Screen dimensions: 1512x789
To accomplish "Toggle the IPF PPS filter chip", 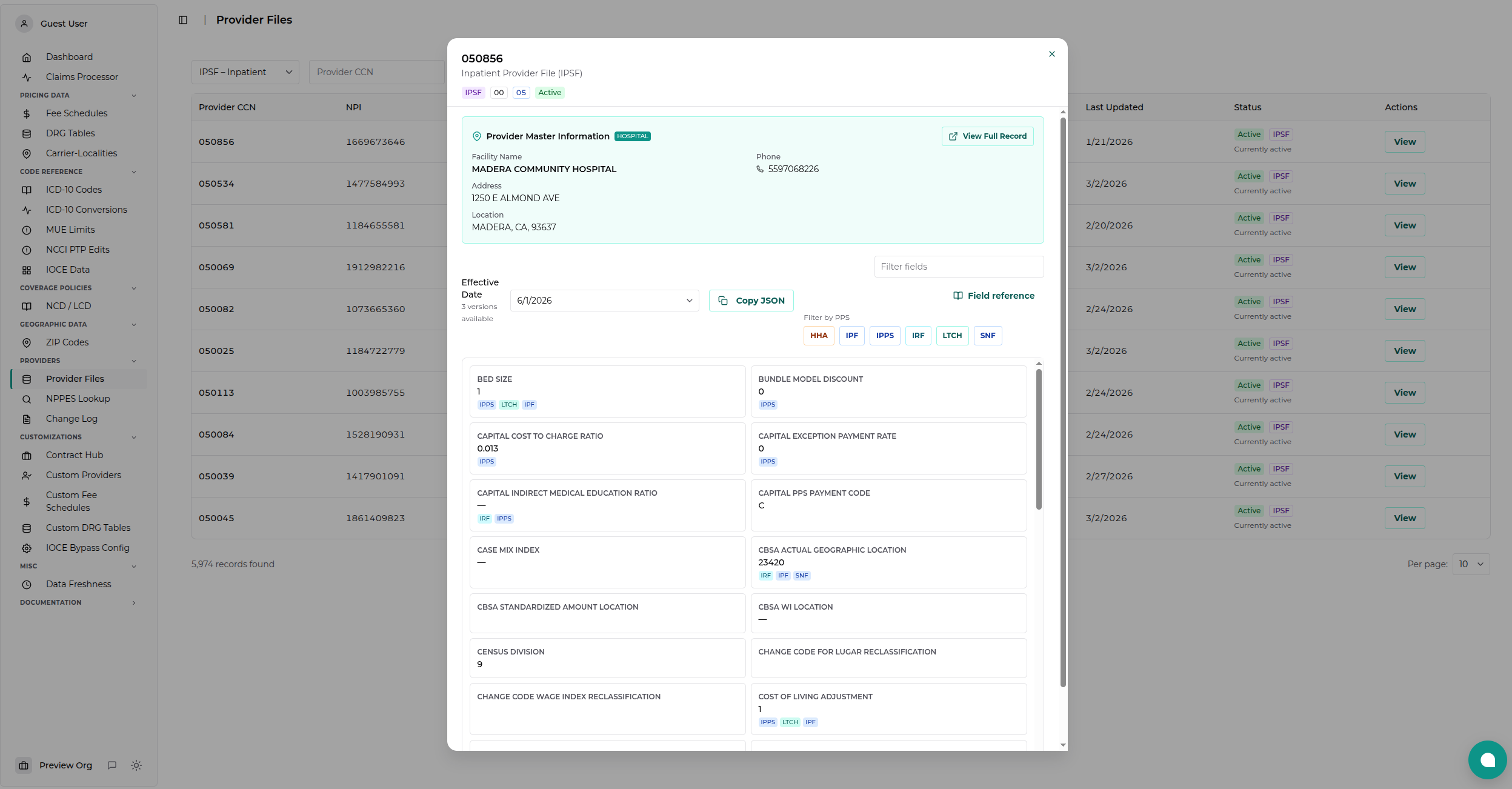I will [x=851, y=336].
